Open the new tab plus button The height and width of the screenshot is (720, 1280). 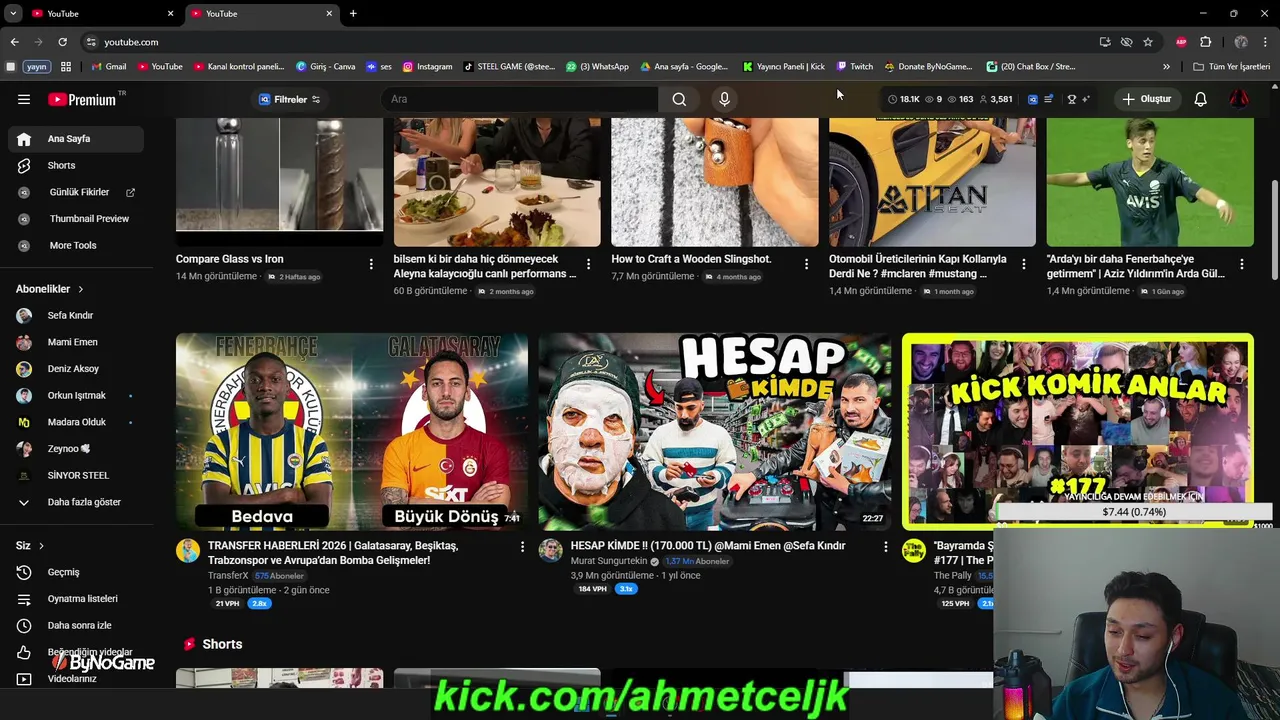coord(353,13)
